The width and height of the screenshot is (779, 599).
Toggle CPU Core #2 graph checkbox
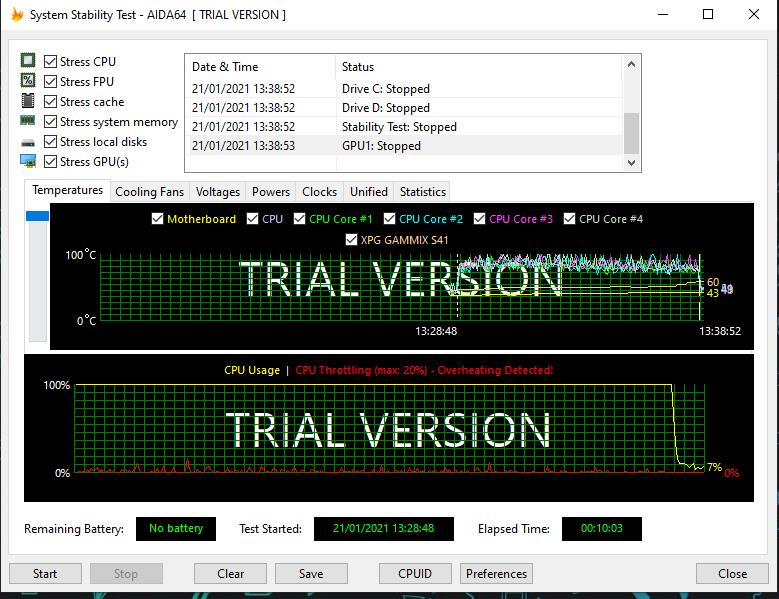[x=390, y=219]
